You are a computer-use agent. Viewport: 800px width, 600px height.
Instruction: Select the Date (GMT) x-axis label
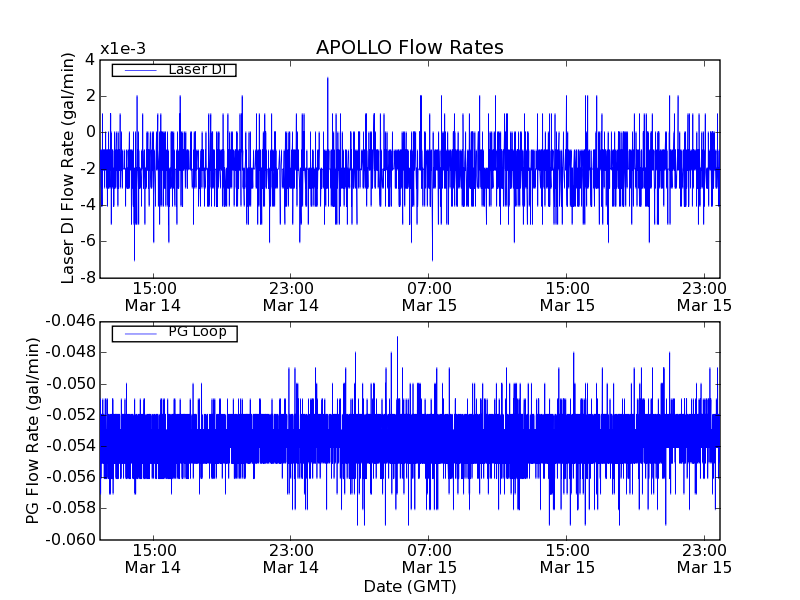tap(409, 586)
